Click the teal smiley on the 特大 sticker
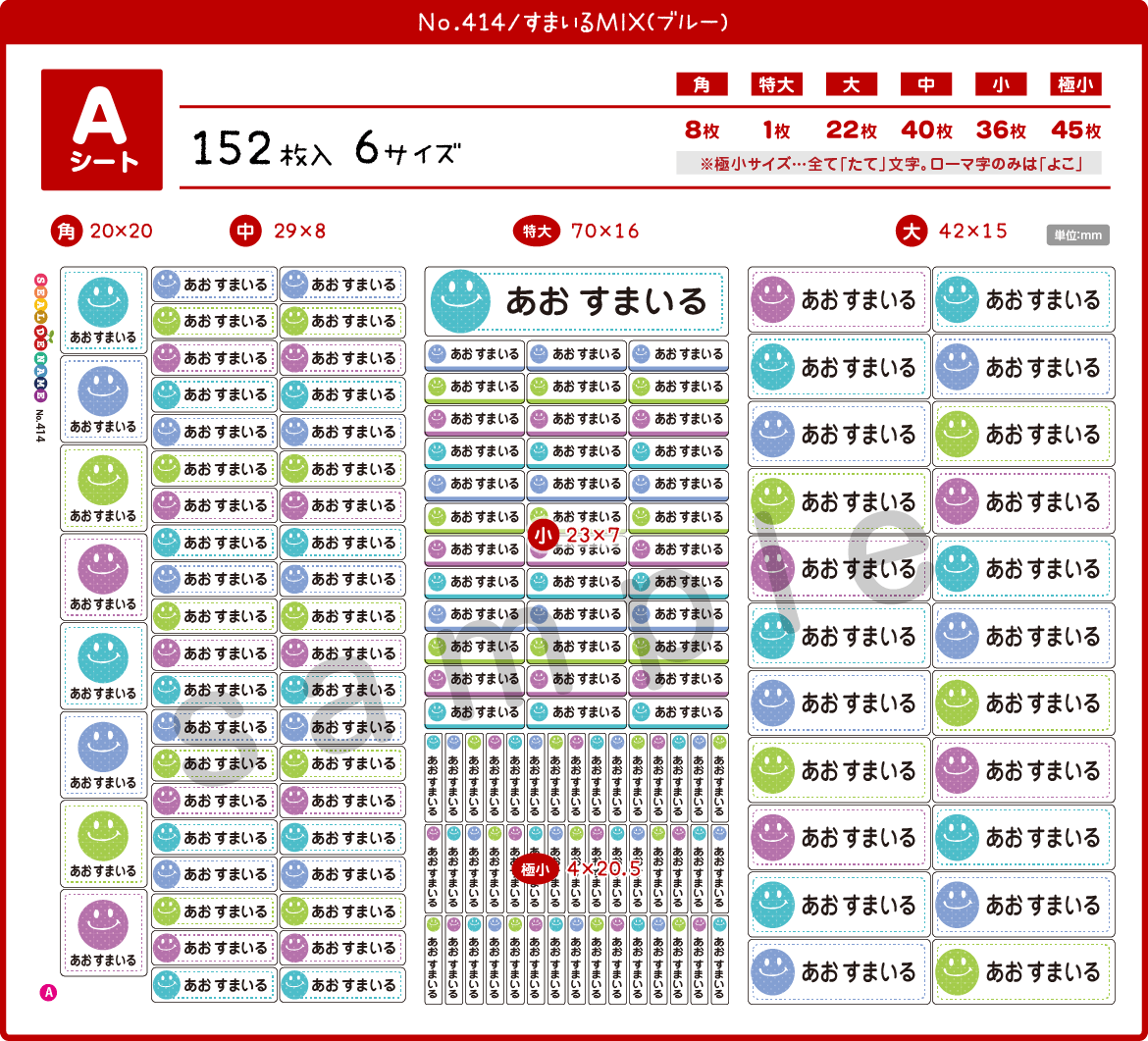 460,301
